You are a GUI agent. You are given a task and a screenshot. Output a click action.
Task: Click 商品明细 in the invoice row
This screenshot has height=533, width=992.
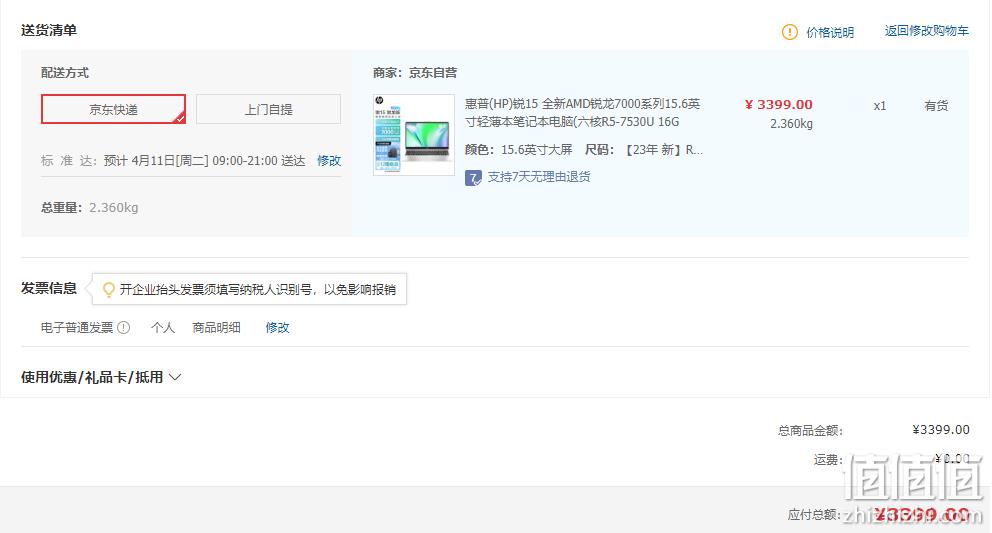tap(216, 327)
